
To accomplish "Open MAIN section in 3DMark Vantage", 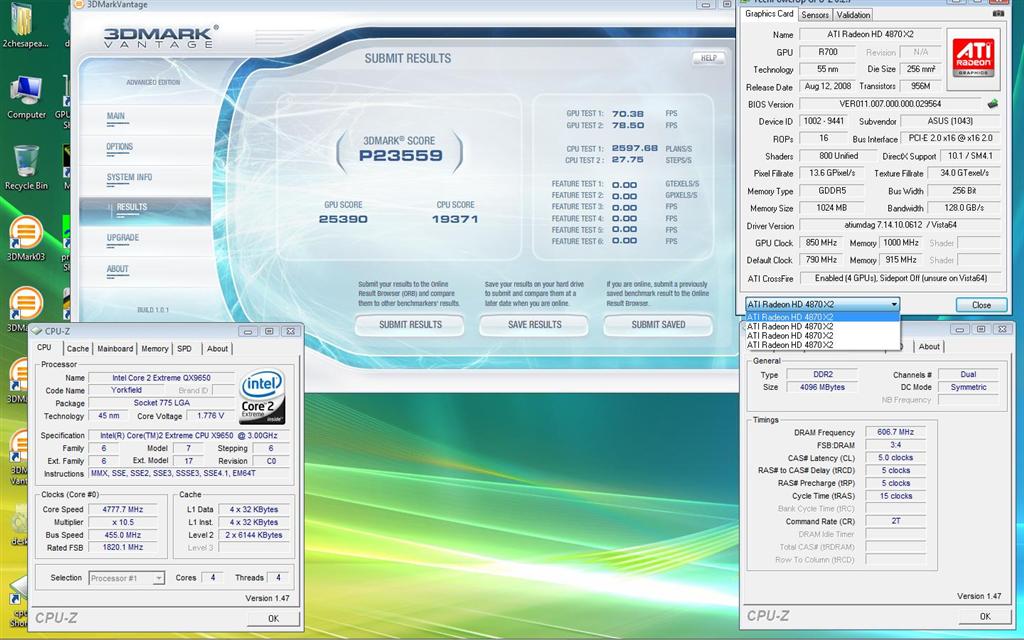I will click(116, 116).
